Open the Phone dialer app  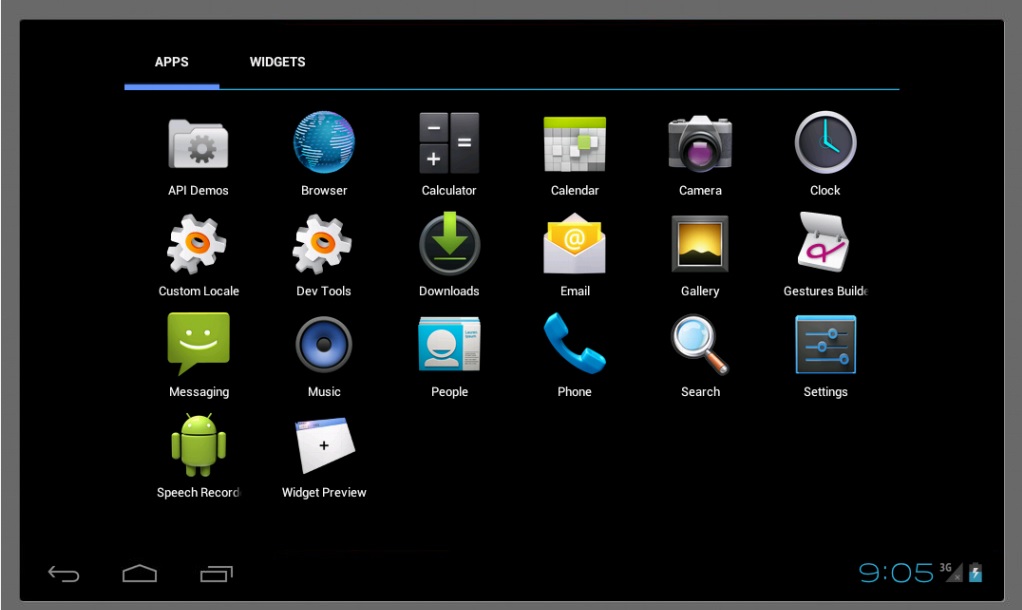574,343
